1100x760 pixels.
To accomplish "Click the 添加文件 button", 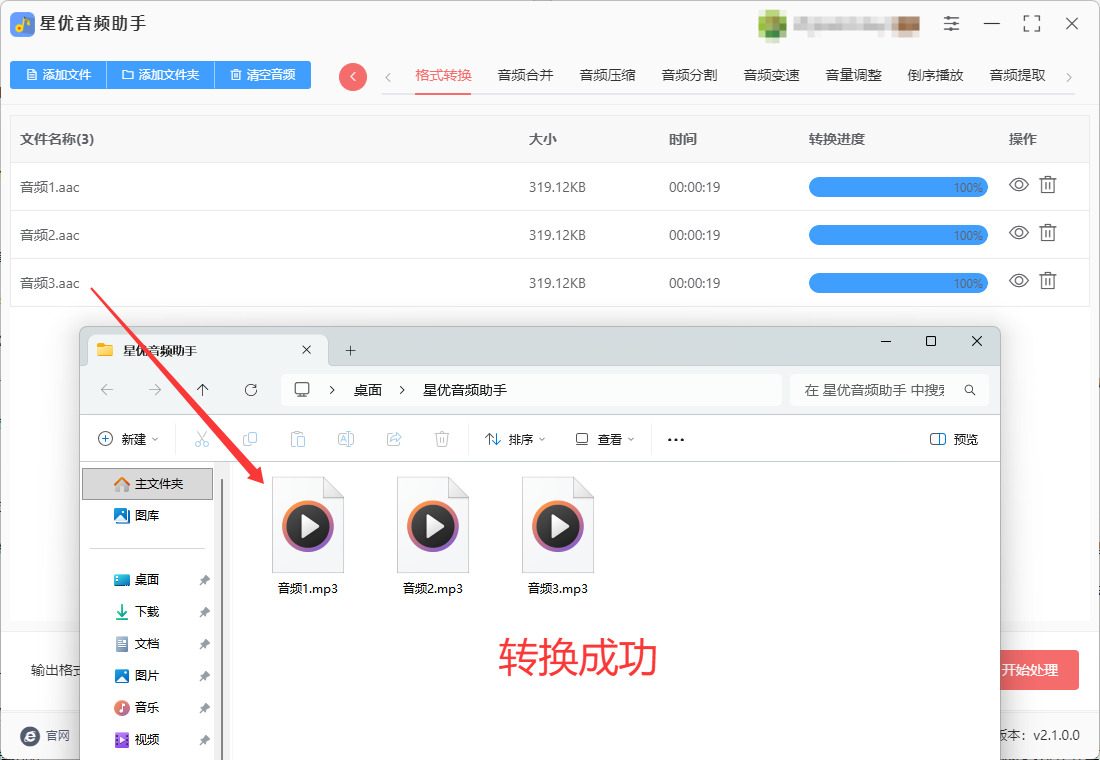I will (x=58, y=75).
